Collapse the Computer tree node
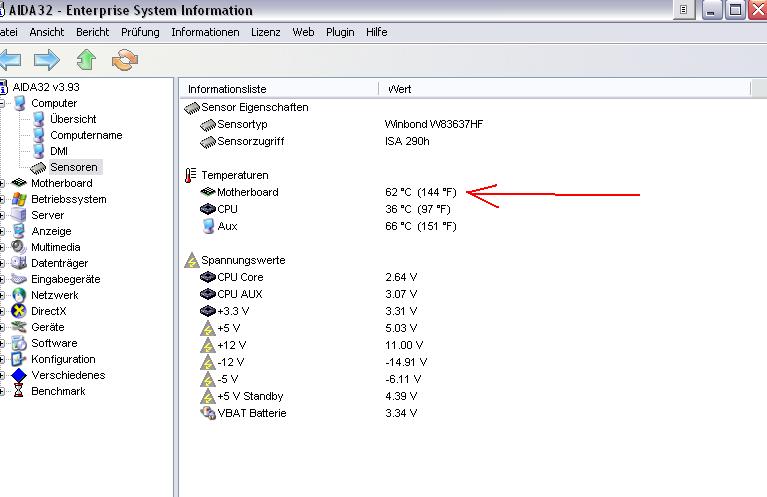Screen dimensions: 767x497 2,103
